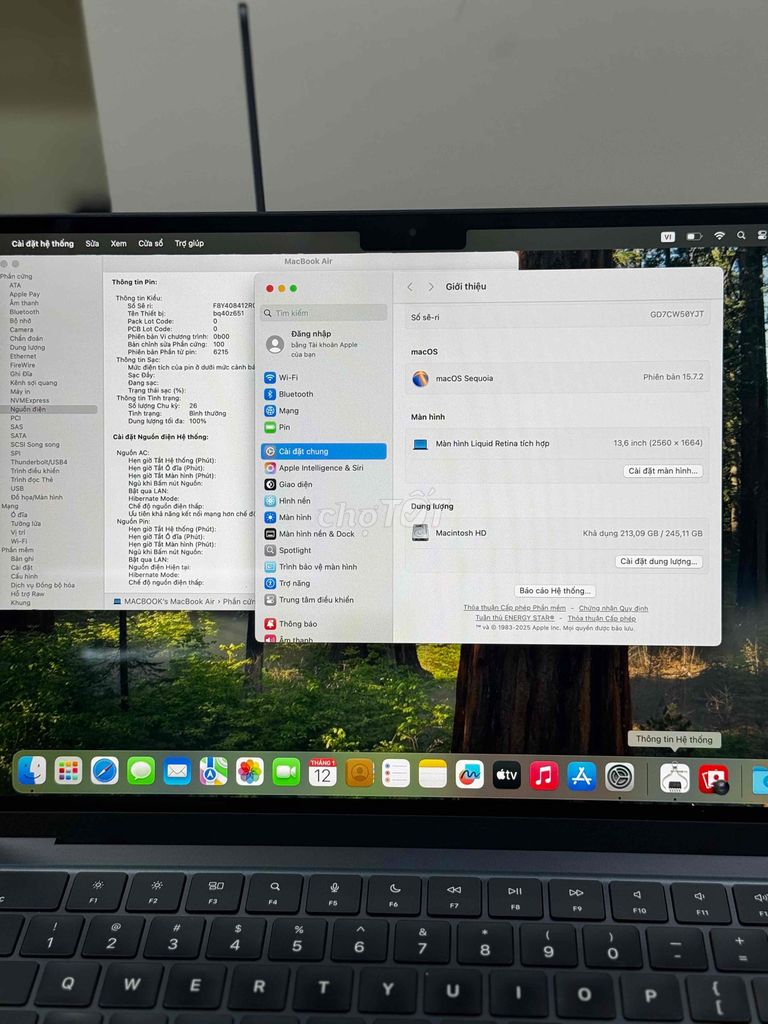Select Màn hình in settings sidebar

324,517
